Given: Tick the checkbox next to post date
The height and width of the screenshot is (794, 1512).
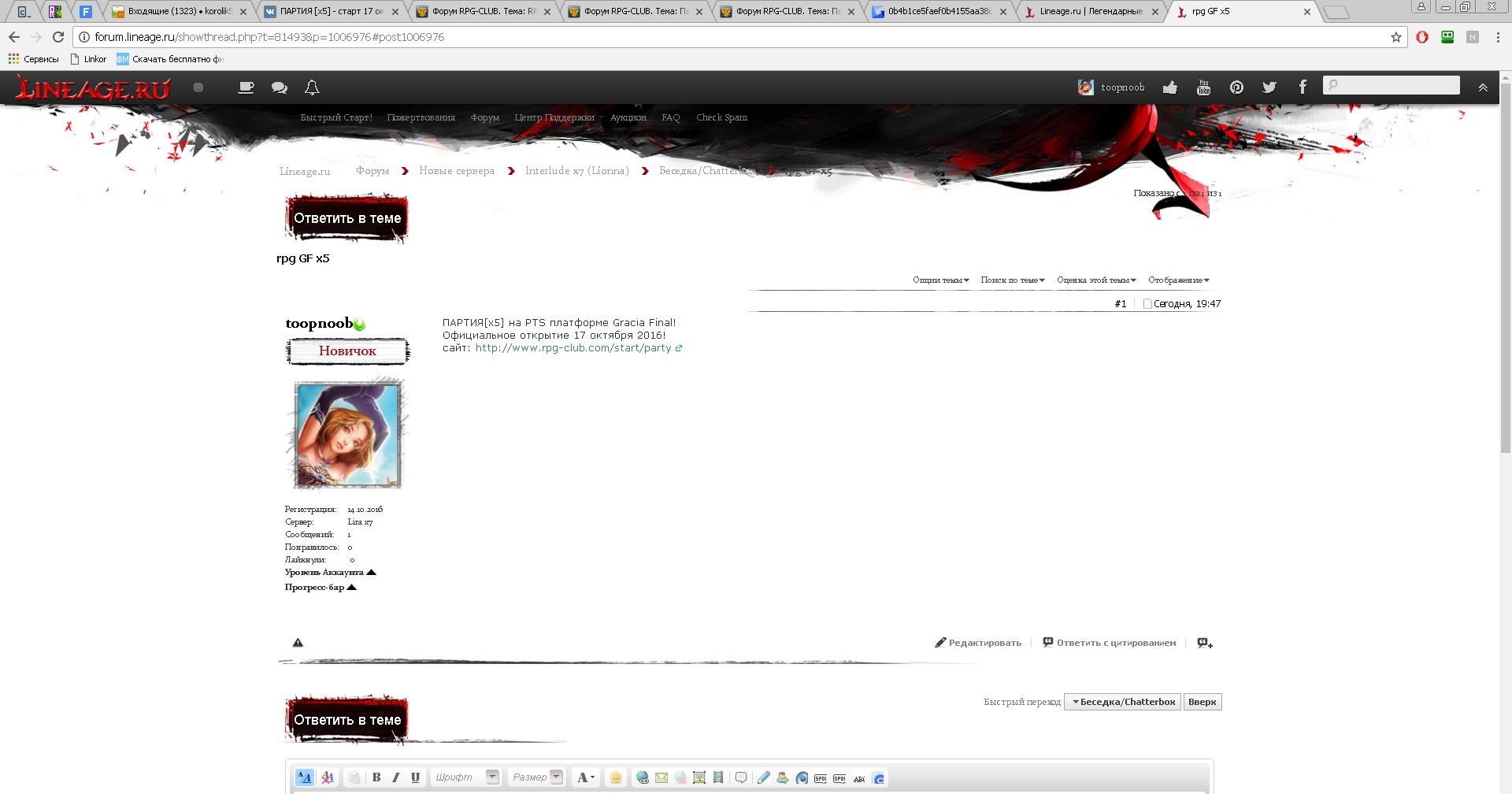Looking at the screenshot, I should pyautogui.click(x=1147, y=304).
